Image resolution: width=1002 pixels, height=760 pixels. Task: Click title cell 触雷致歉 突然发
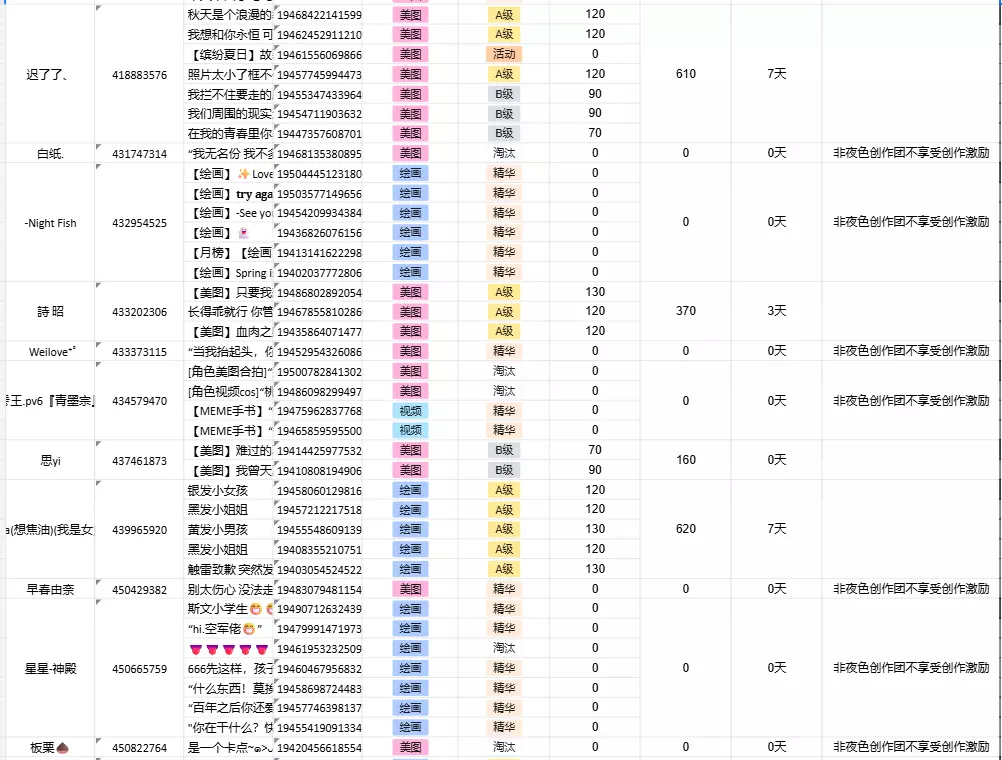coord(229,570)
